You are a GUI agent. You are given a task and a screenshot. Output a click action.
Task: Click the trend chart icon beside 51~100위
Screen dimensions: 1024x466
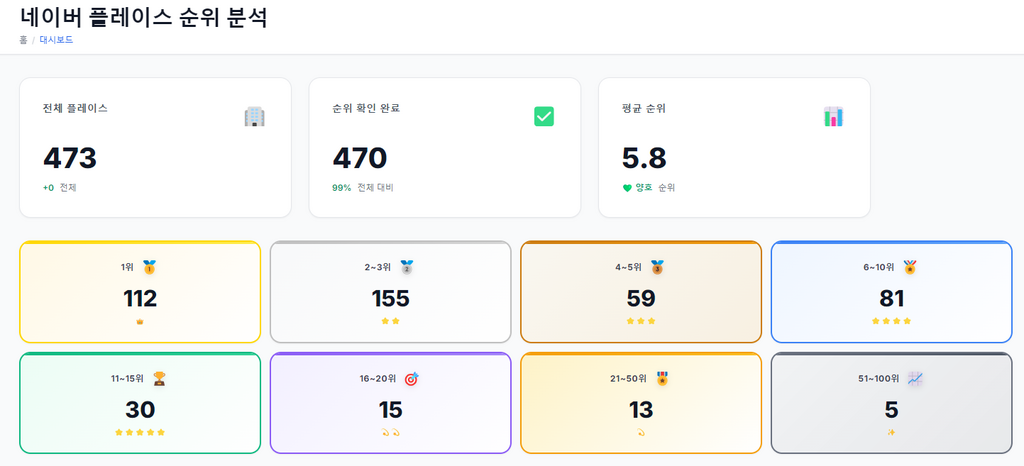[x=915, y=379]
